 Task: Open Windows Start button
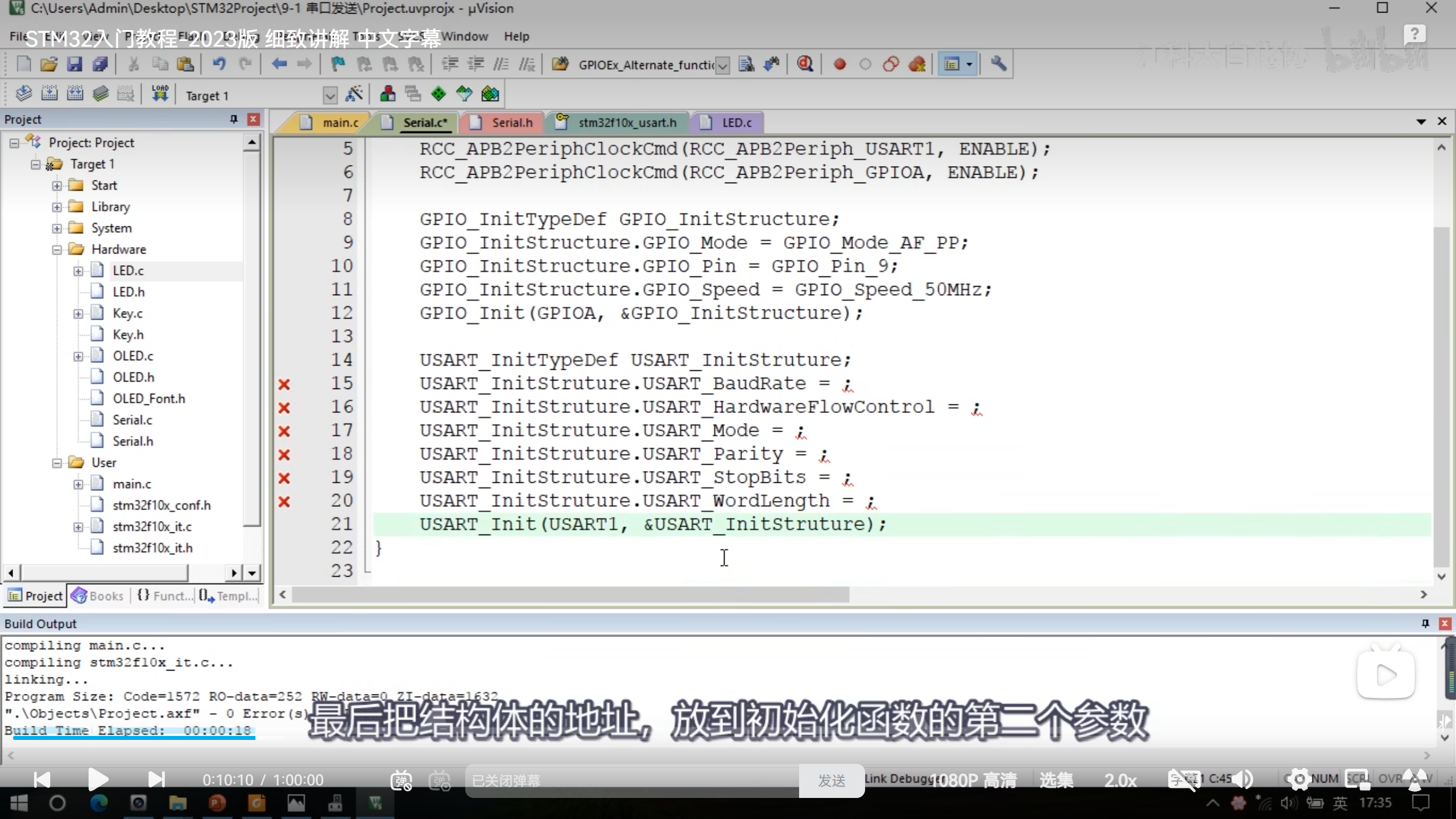(x=19, y=803)
